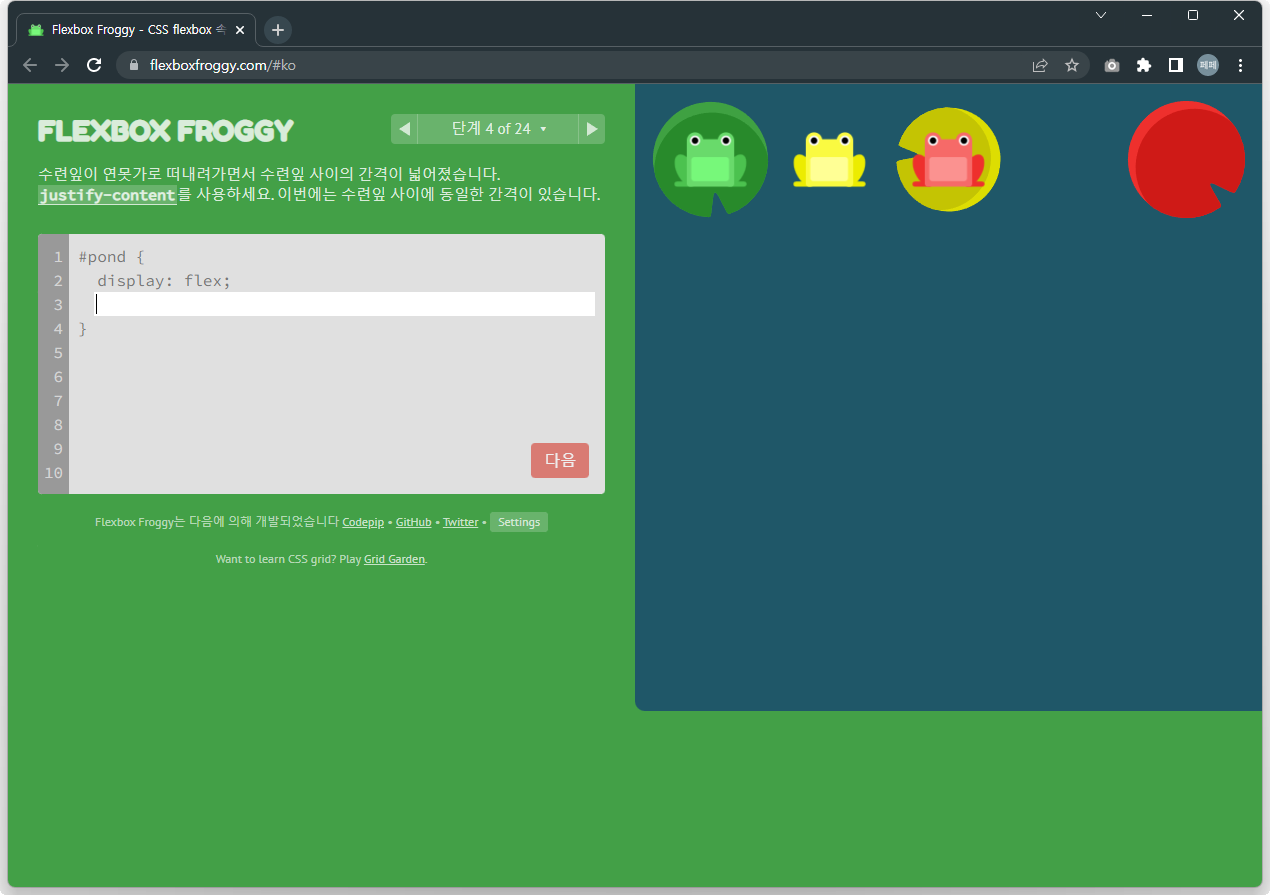Go to previous level with left arrow
The height and width of the screenshot is (895, 1270).
pos(404,129)
